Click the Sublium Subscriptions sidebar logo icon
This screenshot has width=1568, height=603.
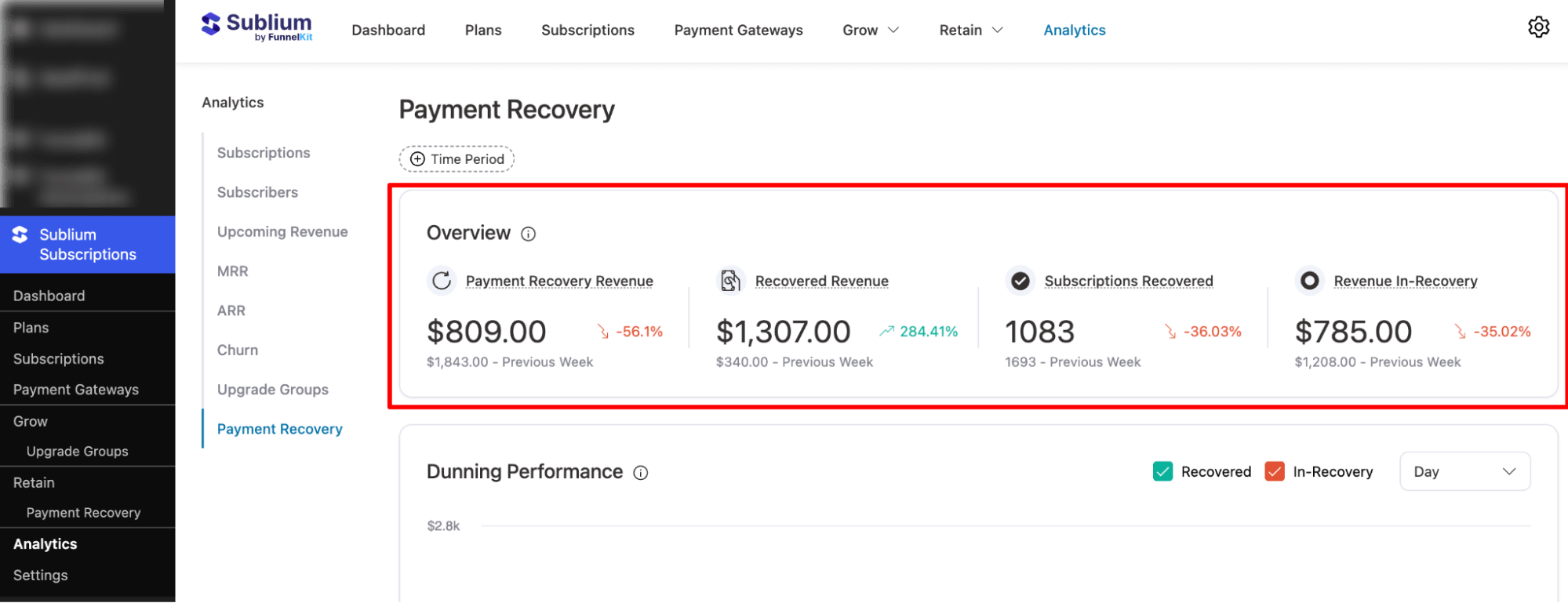[x=20, y=234]
